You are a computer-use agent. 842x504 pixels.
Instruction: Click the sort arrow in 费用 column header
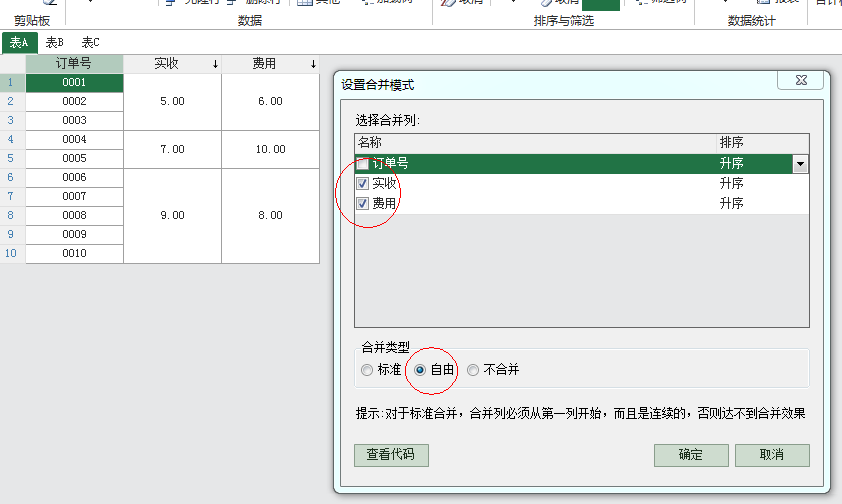coord(312,64)
